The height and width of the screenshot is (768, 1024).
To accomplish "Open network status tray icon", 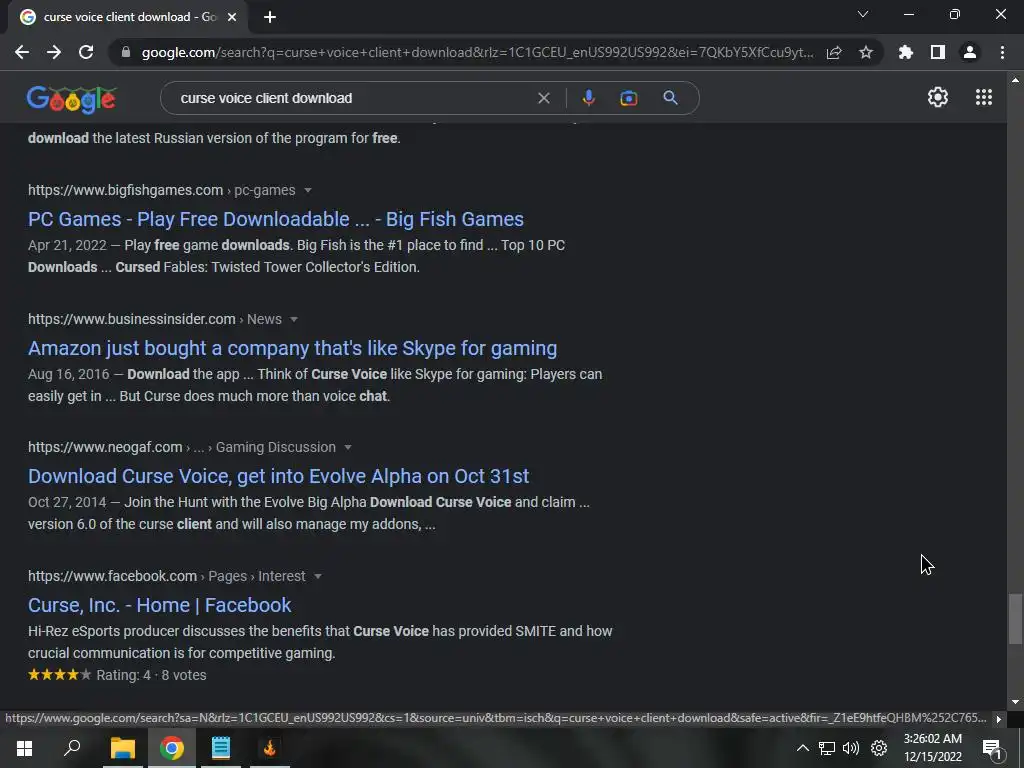I will (x=827, y=748).
